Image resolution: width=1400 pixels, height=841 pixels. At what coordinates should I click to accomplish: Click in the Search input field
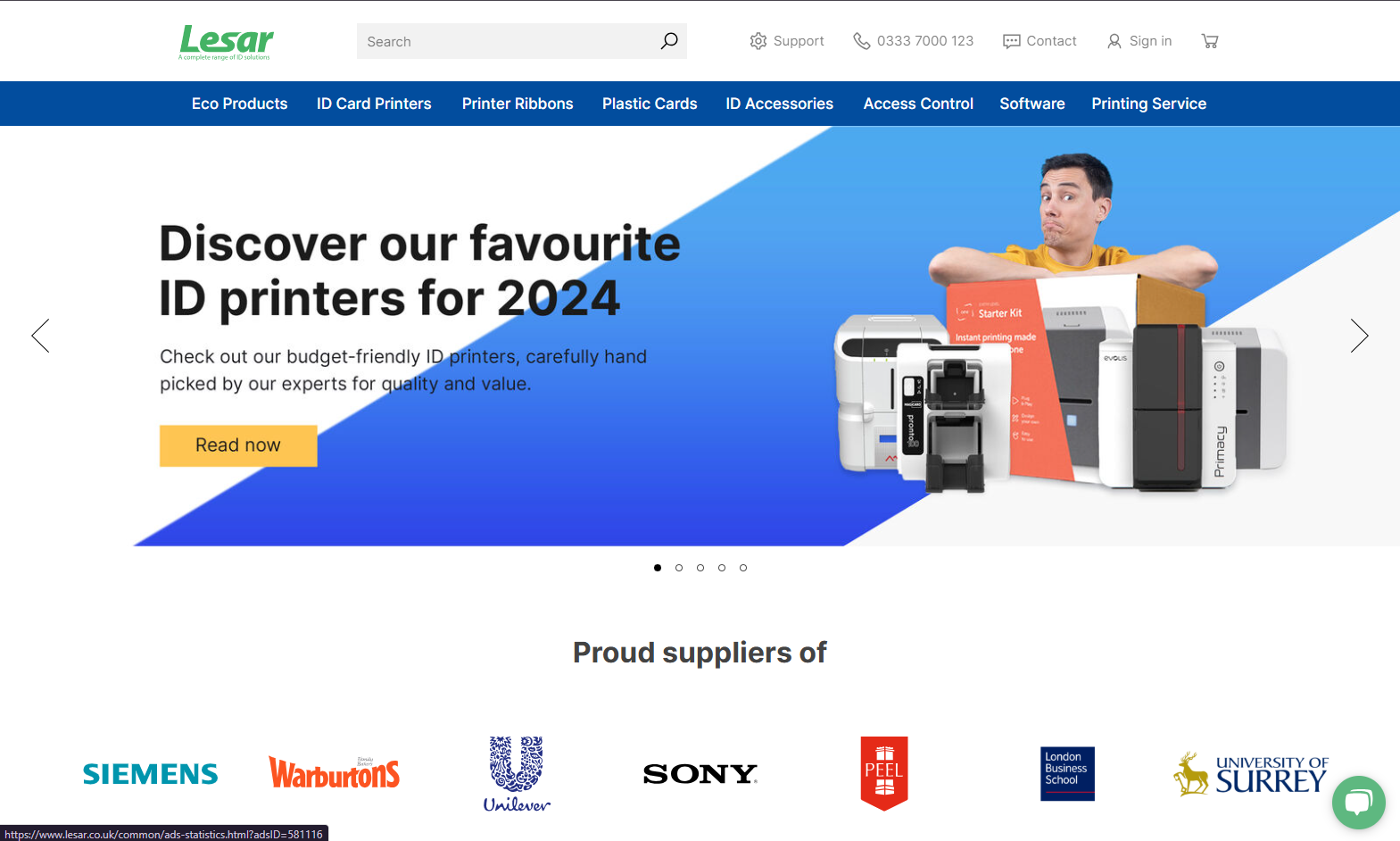[x=507, y=41]
